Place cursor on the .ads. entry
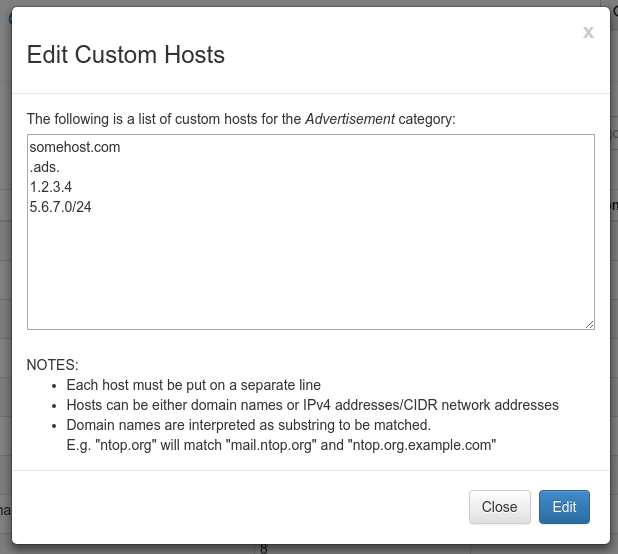 pos(45,167)
